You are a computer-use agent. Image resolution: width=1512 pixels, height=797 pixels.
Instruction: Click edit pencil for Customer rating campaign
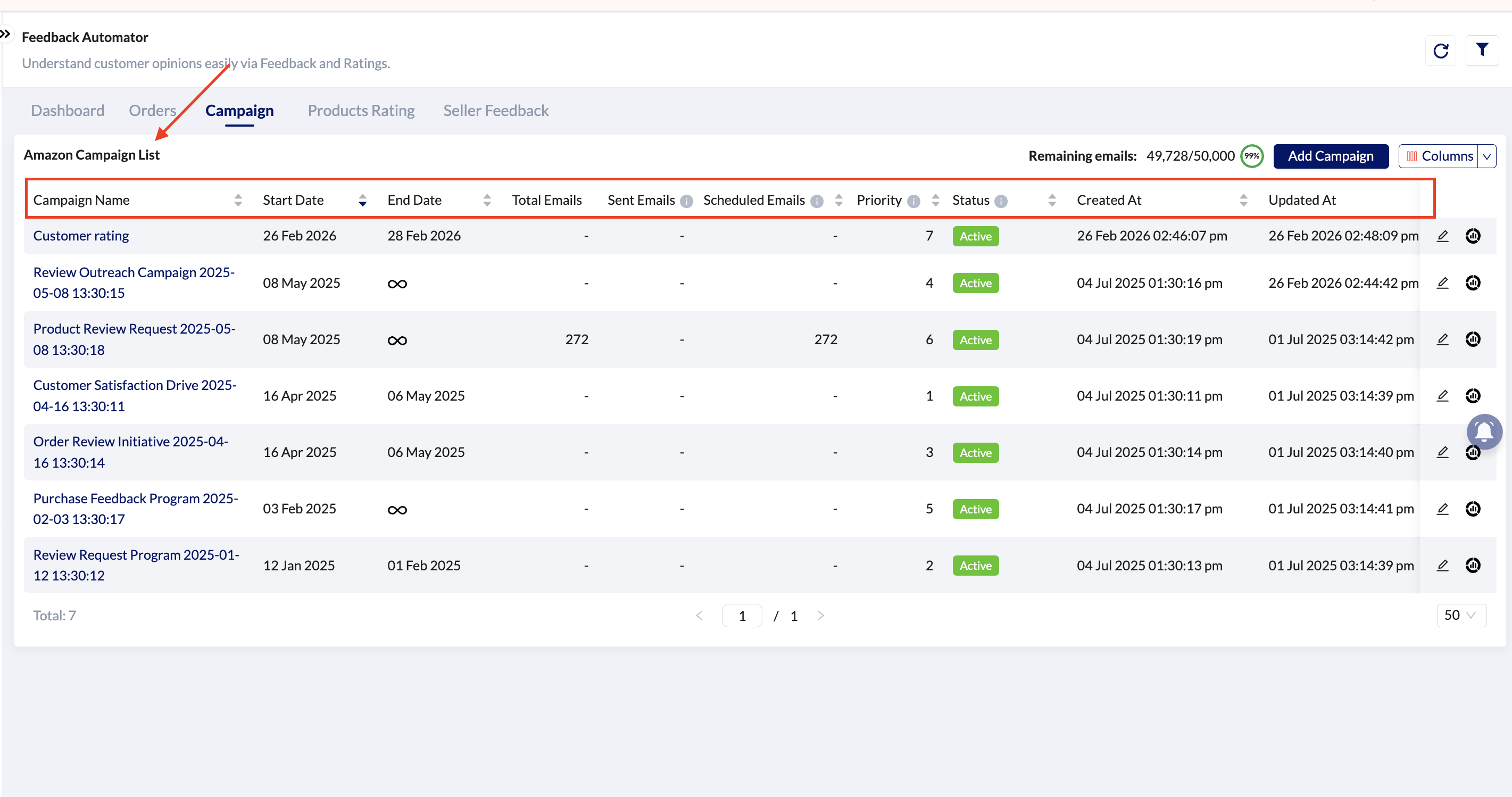point(1442,236)
